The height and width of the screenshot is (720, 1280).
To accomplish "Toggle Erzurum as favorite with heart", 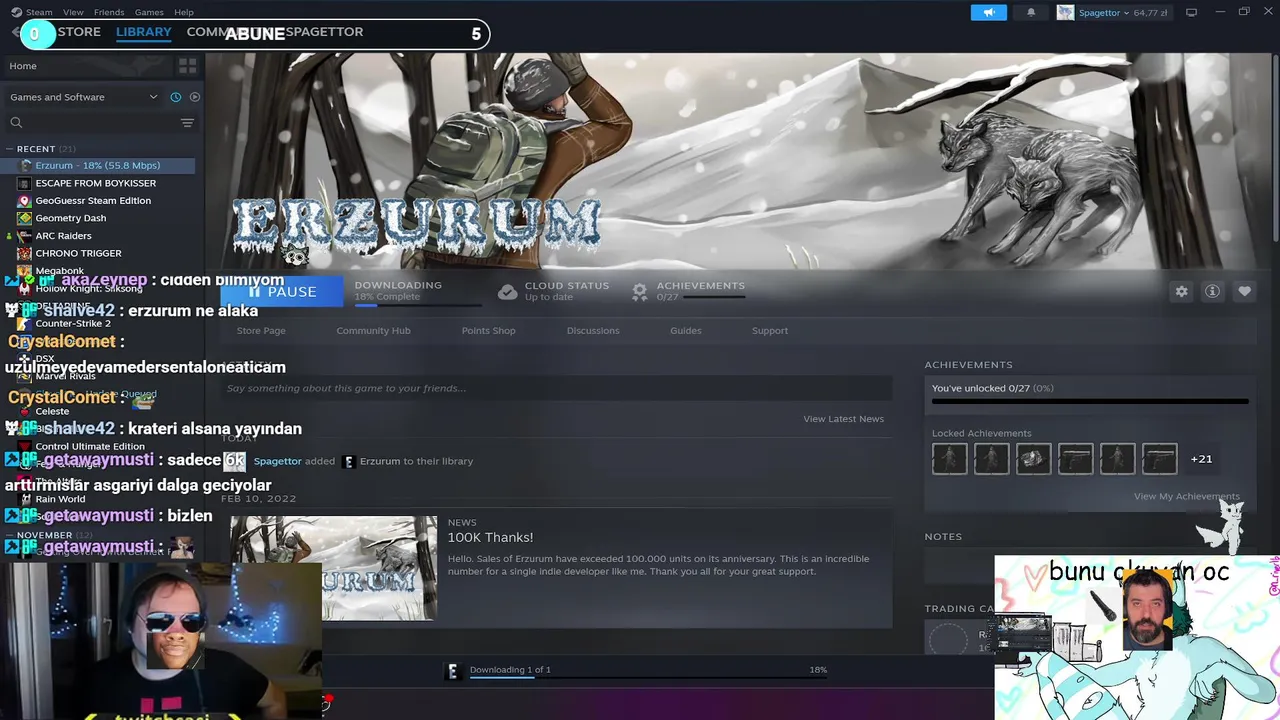I will click(x=1244, y=291).
